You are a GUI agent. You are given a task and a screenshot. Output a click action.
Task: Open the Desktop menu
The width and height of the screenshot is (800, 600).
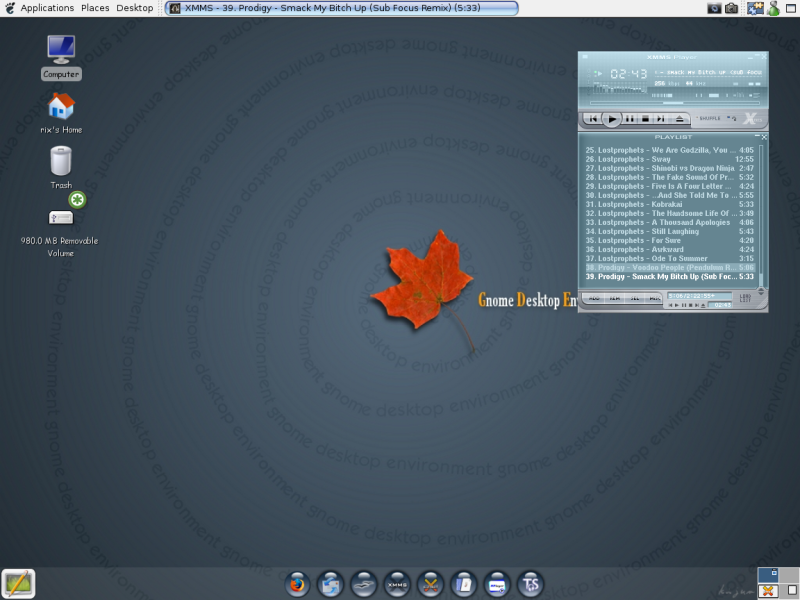point(135,8)
